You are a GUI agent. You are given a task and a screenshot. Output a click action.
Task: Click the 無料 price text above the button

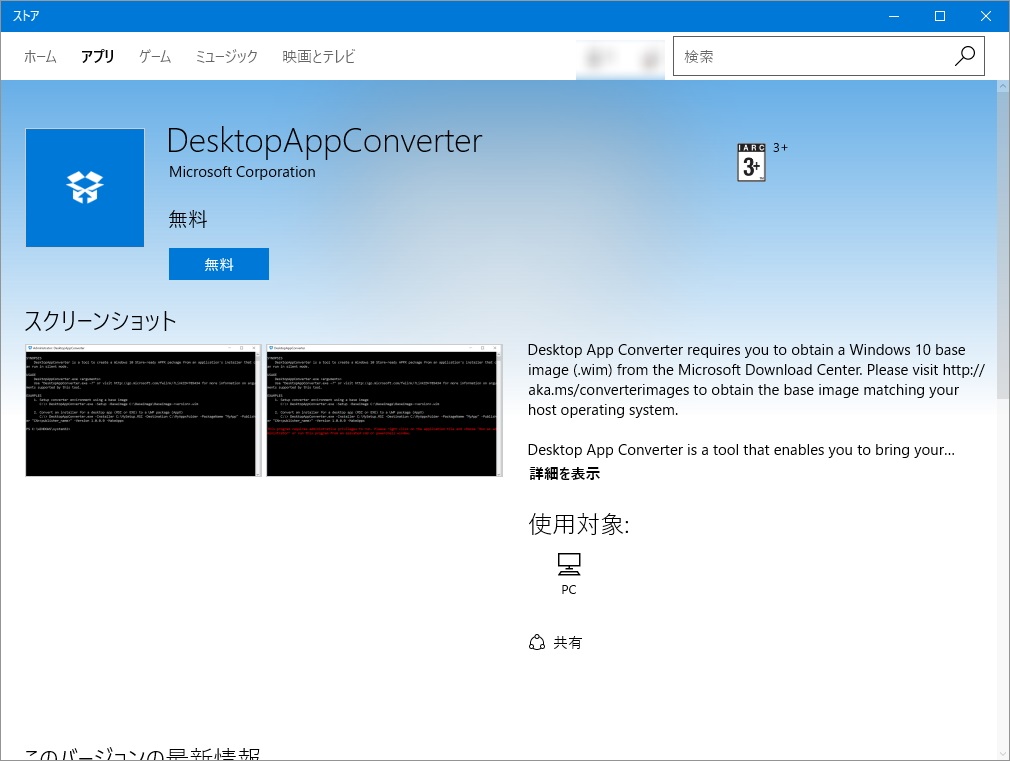188,220
